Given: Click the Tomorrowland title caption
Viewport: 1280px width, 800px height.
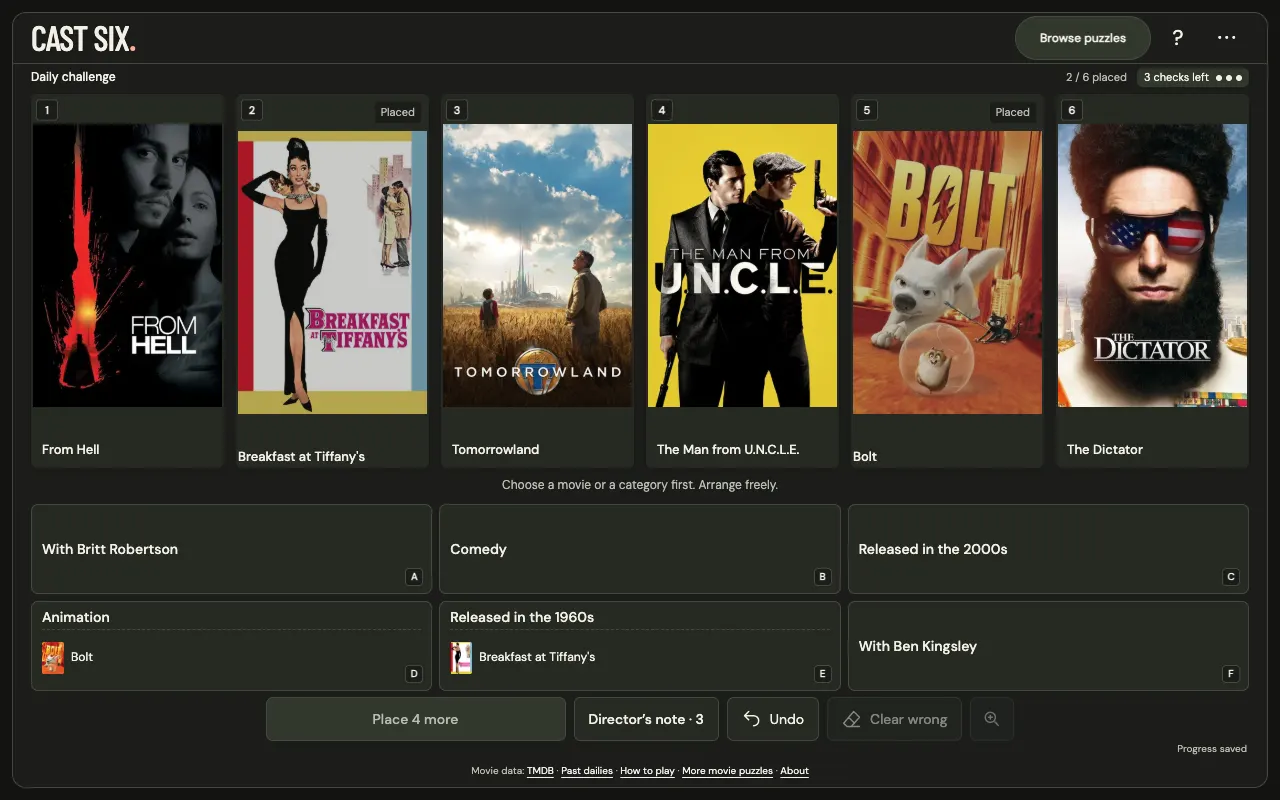Looking at the screenshot, I should (496, 449).
